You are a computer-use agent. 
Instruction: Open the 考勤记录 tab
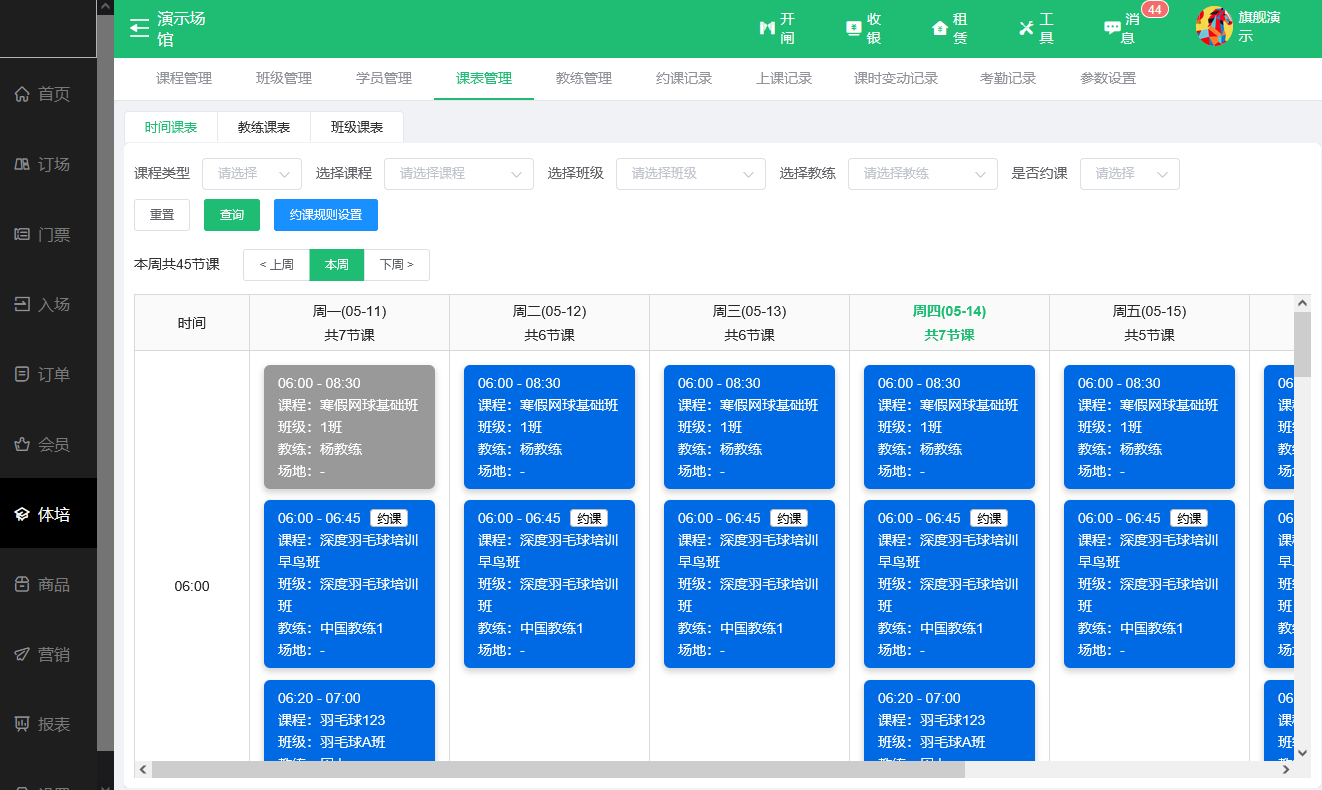[1008, 78]
